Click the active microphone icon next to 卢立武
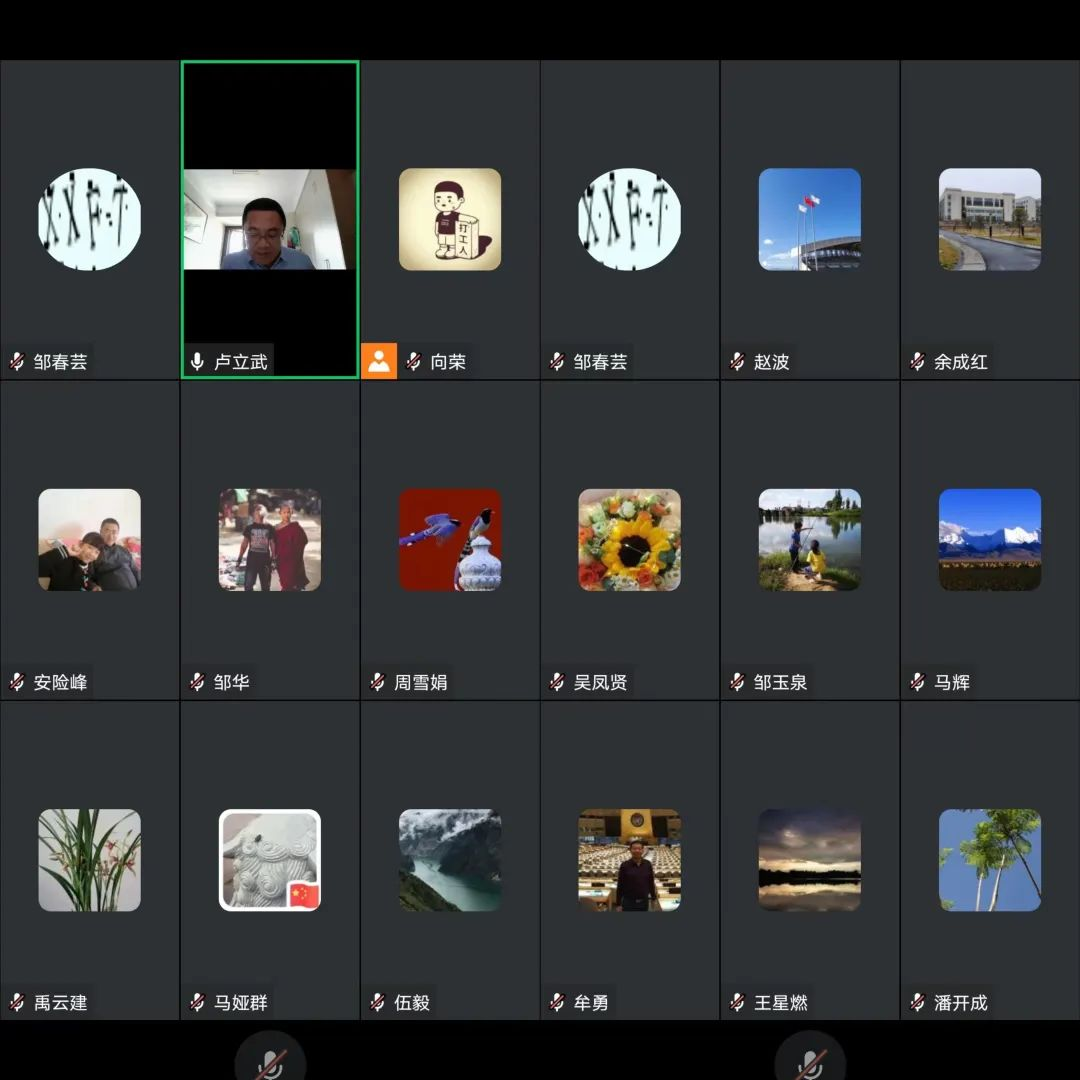This screenshot has width=1080, height=1080. point(197,361)
